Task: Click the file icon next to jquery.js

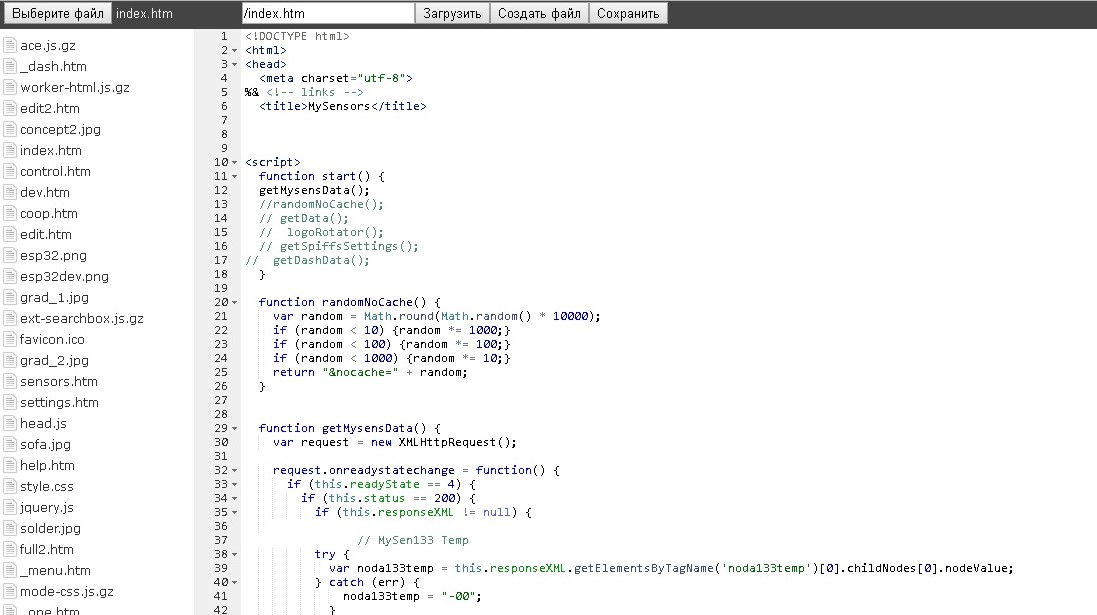Action: 10,507
